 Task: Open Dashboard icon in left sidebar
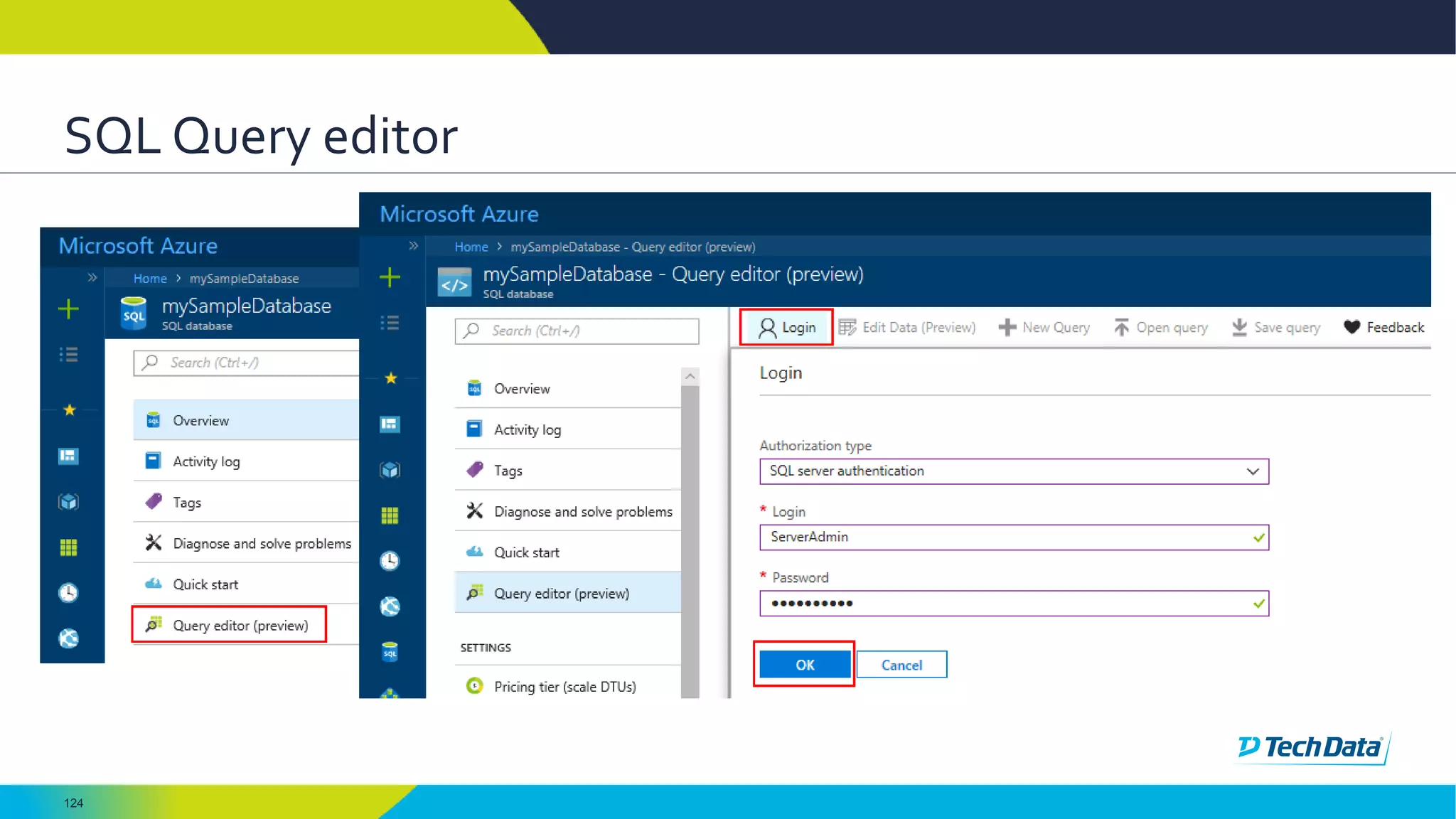pyautogui.click(x=68, y=456)
